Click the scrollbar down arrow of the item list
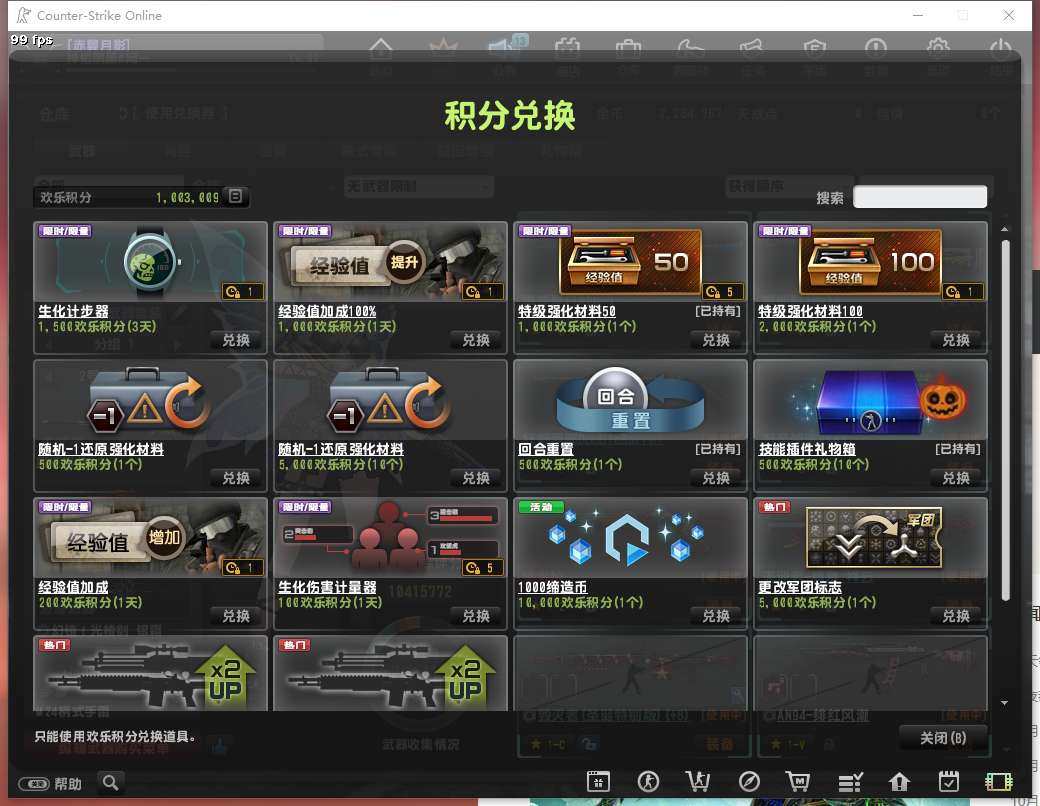This screenshot has height=806, width=1040. pos(1004,703)
